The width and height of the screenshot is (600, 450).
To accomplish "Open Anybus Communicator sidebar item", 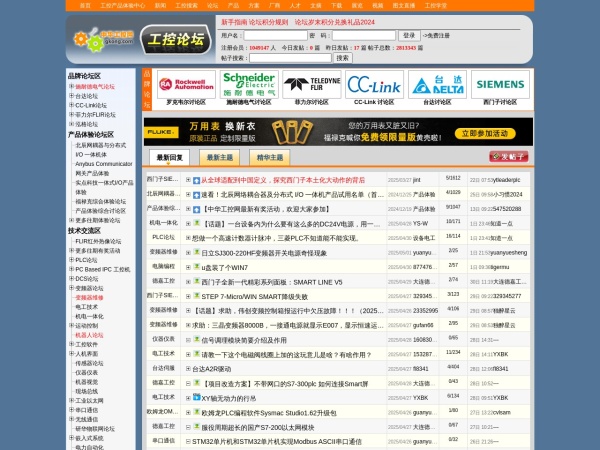I will click(104, 164).
